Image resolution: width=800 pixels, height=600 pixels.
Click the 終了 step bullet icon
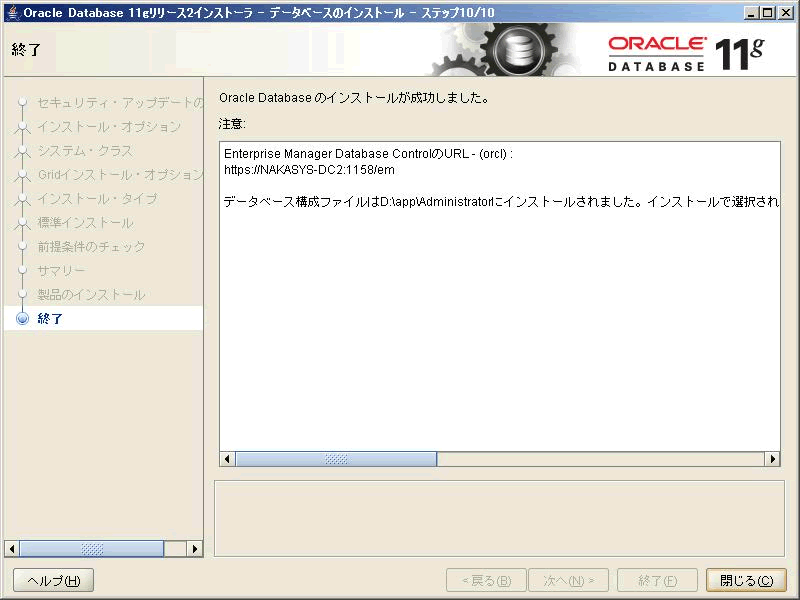tap(23, 319)
